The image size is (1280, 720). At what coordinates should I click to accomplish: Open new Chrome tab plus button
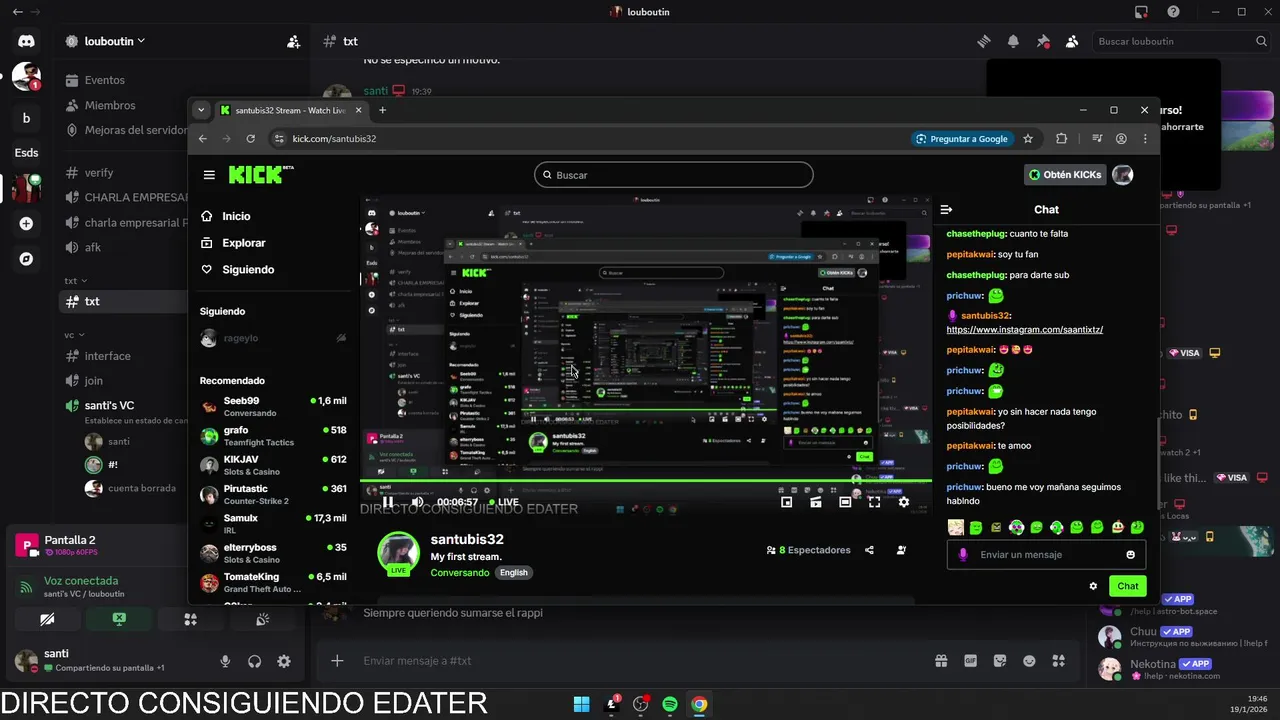[382, 110]
